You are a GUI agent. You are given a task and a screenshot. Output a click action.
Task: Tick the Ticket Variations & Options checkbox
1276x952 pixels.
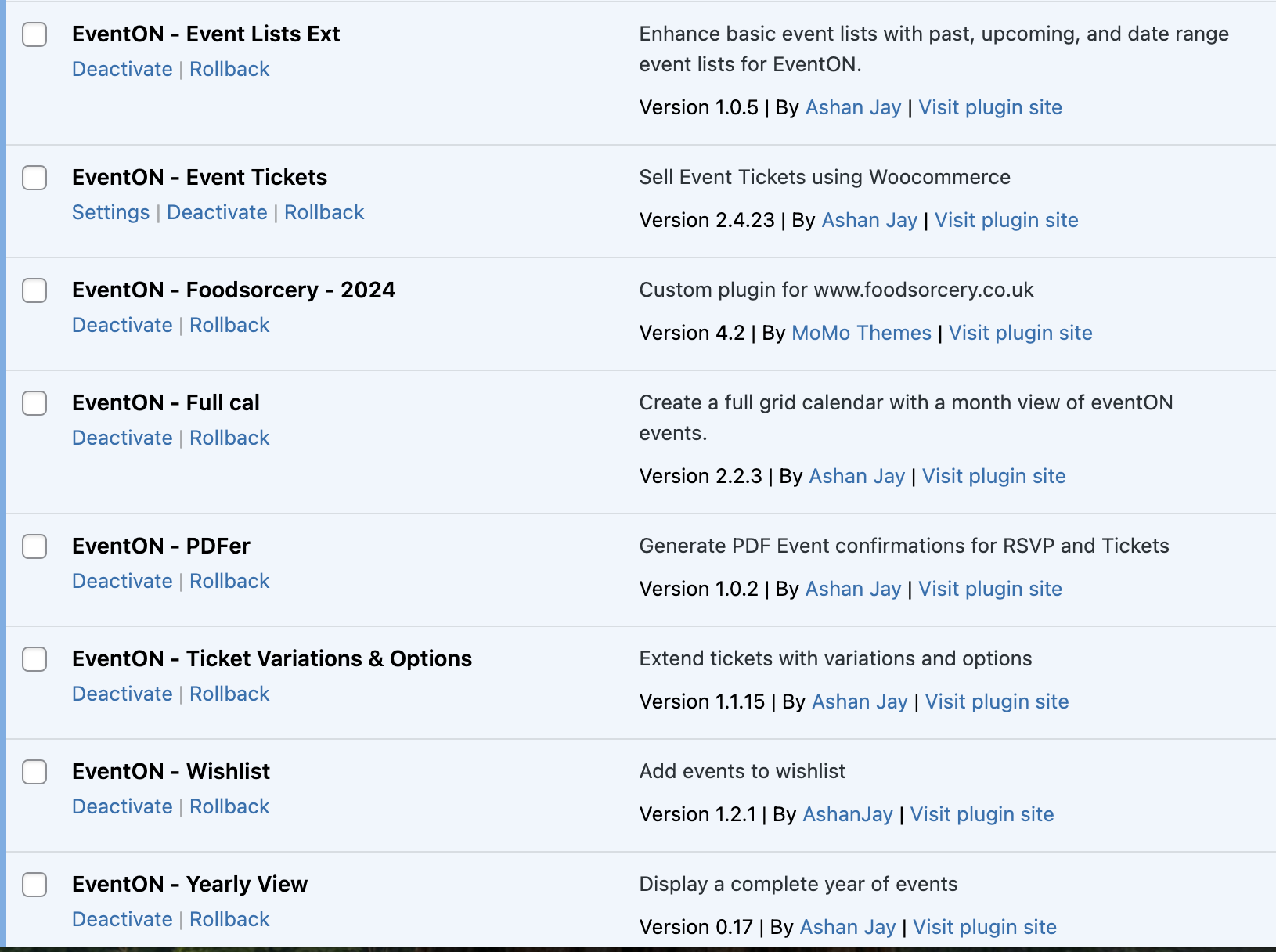coord(34,659)
